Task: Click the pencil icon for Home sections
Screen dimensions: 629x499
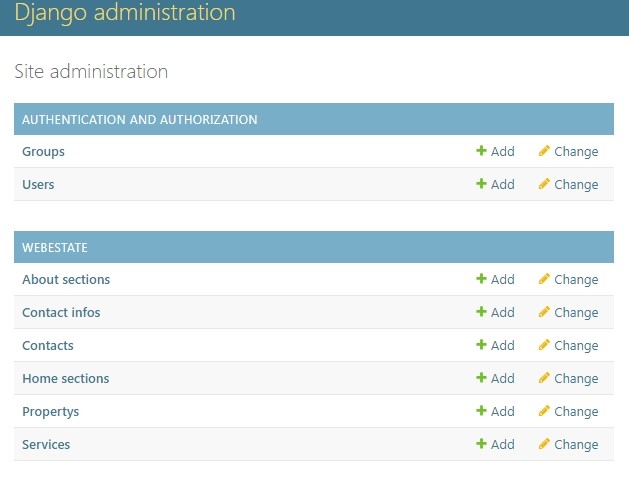Action: (544, 377)
